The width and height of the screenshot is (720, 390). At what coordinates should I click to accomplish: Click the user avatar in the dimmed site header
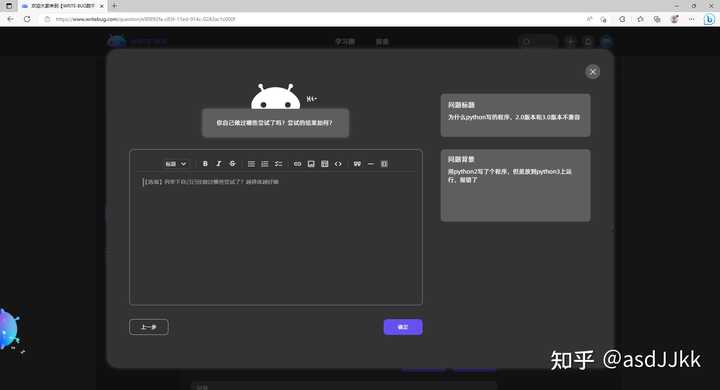tap(606, 42)
